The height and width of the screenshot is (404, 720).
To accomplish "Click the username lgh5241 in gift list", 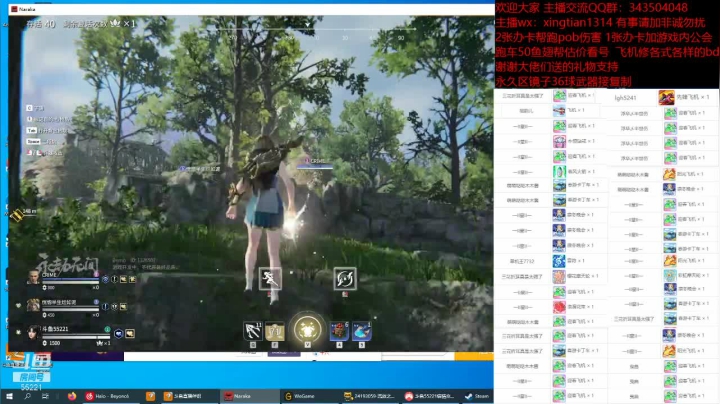I will [625, 98].
